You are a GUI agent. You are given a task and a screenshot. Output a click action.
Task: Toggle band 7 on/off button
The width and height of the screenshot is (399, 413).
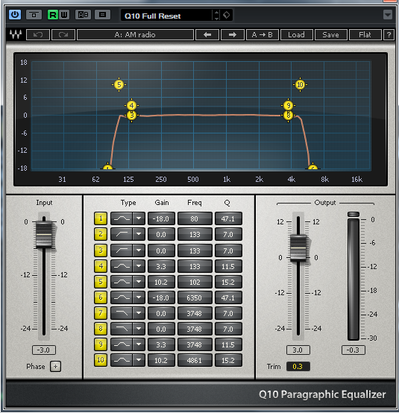coord(100,313)
